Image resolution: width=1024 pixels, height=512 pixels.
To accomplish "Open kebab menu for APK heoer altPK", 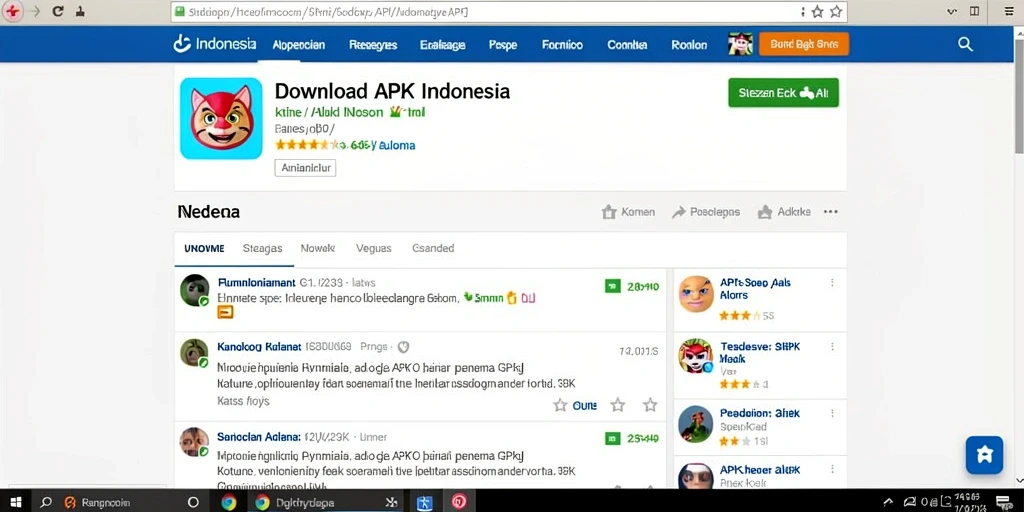I will click(x=832, y=470).
